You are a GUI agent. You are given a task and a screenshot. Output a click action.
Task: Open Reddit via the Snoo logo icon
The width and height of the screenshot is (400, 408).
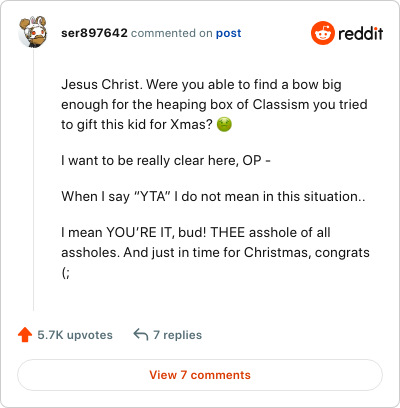[322, 33]
